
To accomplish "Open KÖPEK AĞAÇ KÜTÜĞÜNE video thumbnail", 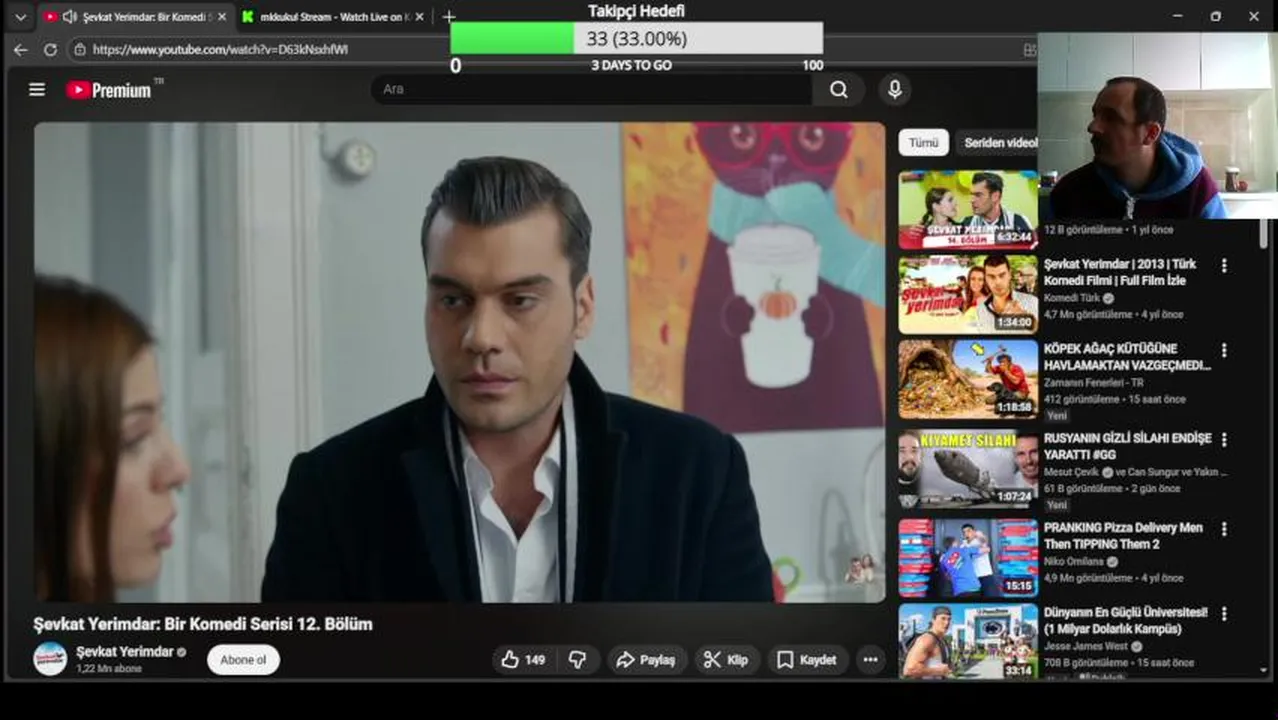I will [x=968, y=379].
